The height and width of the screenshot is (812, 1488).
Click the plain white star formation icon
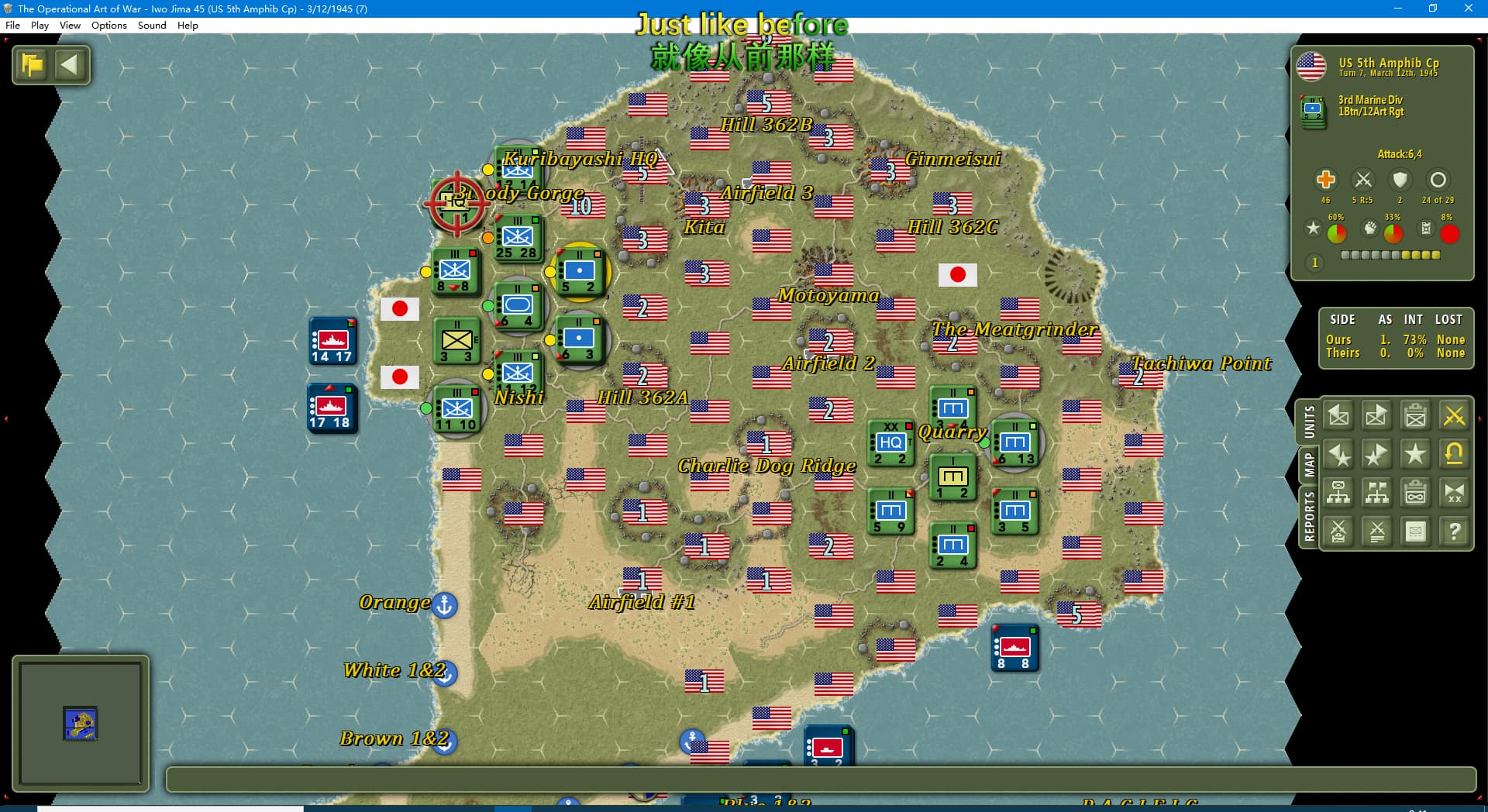tap(1415, 454)
